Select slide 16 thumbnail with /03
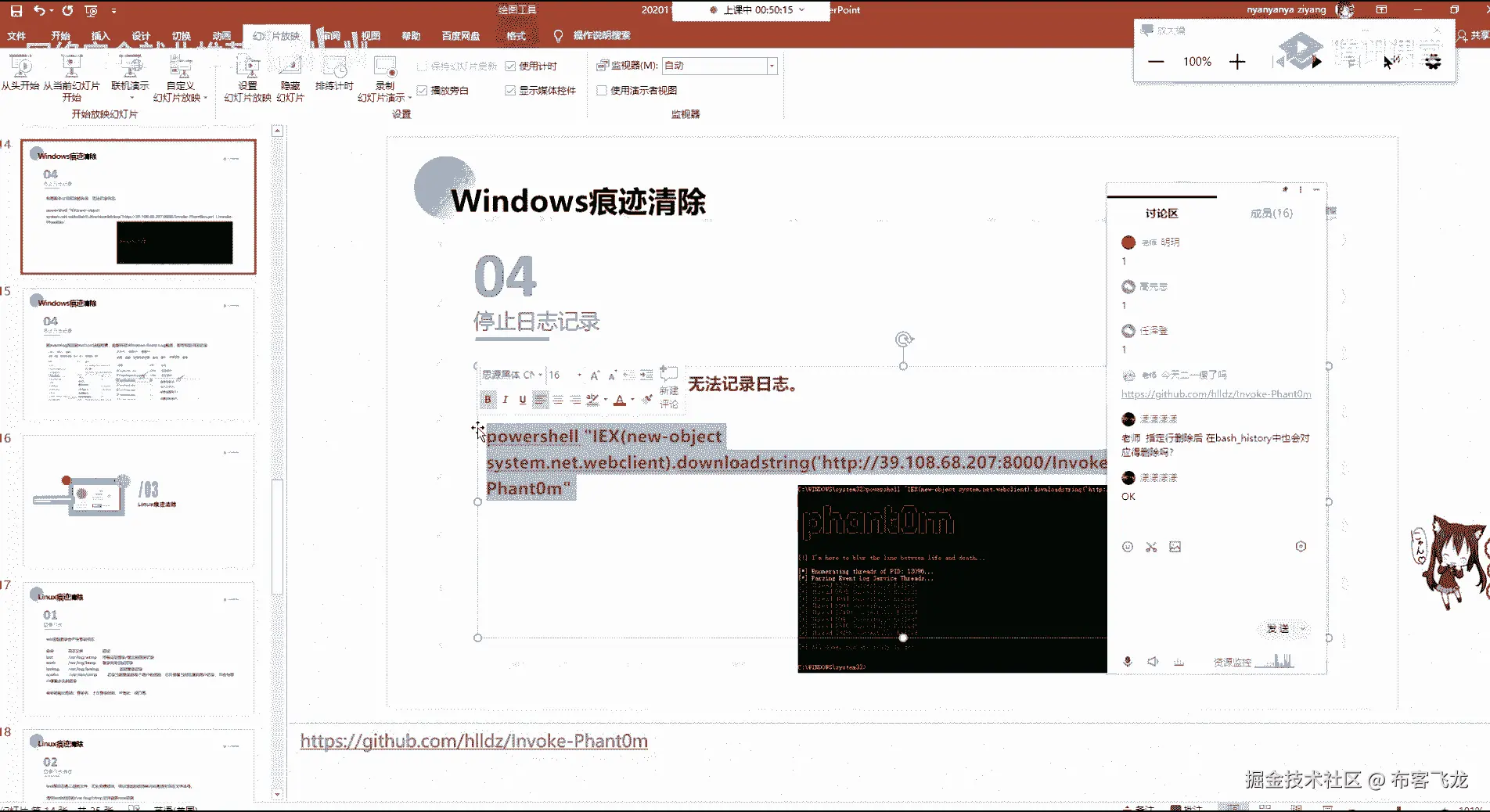Viewport: 1490px width, 812px height. click(139, 501)
